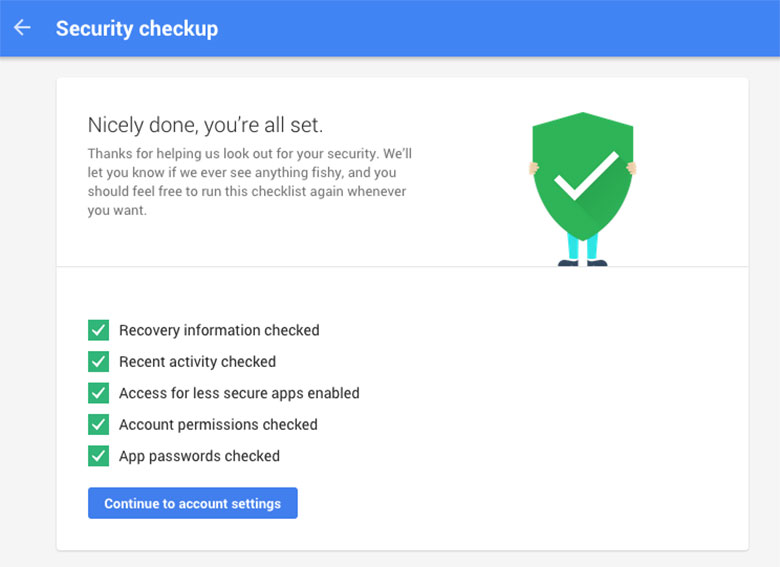Viewport: 780px width, 567px height.
Task: Click the white checkmark on the shield
Action: [586, 176]
